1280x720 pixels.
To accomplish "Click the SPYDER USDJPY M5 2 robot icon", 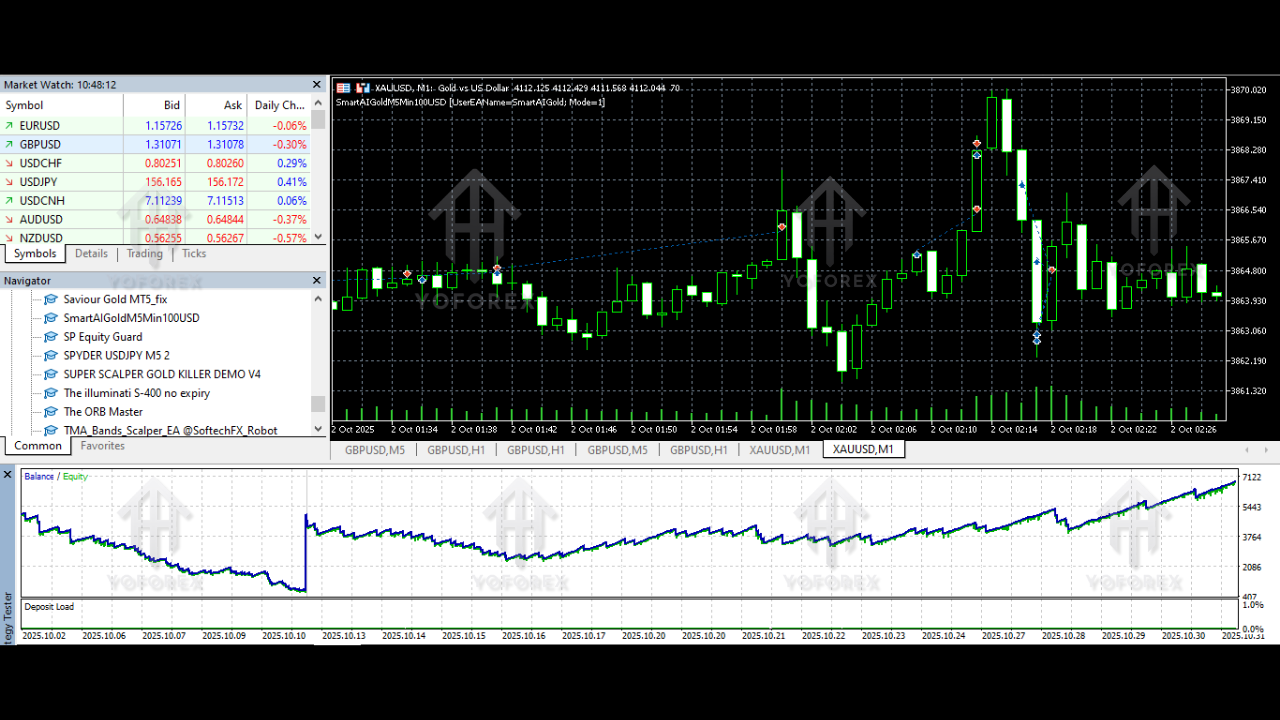I will click(x=50, y=355).
